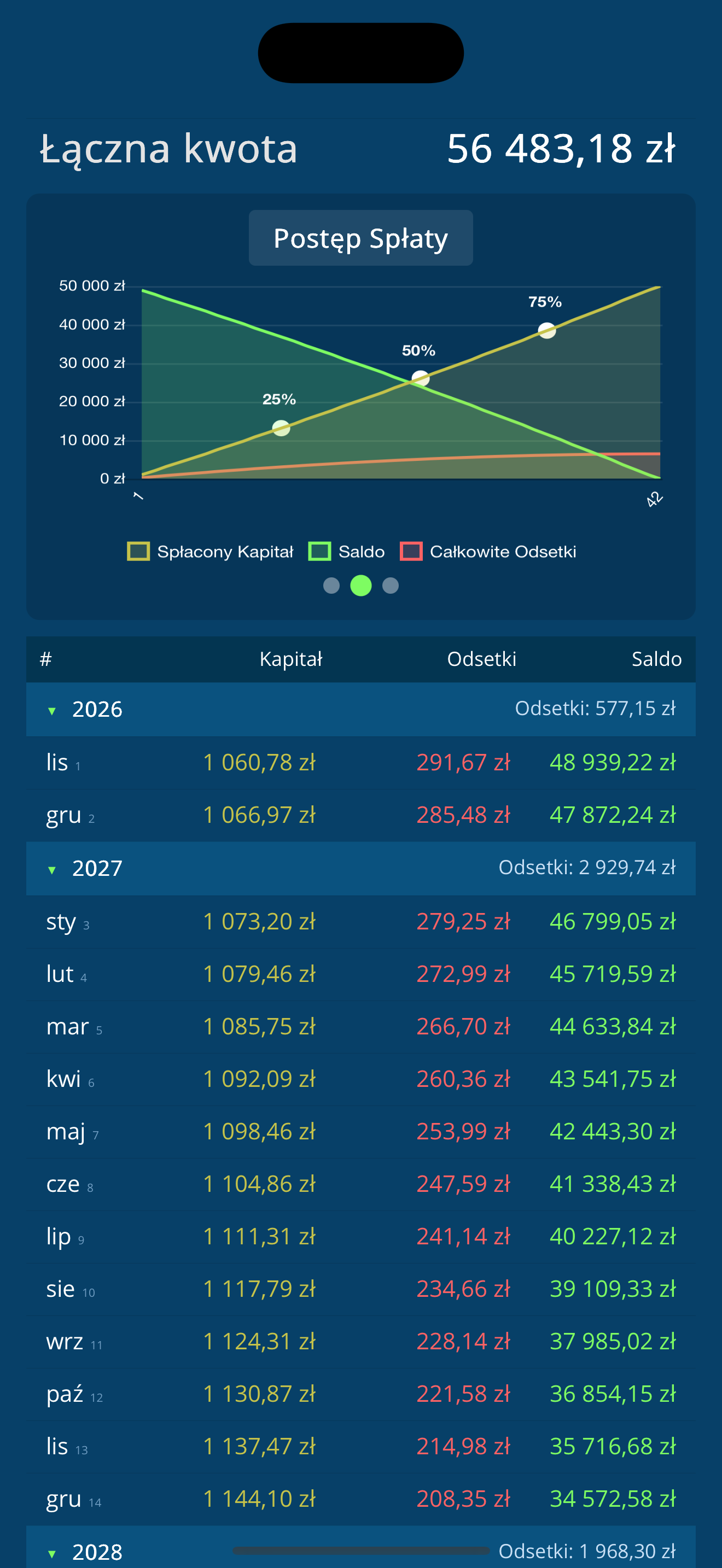
Task: Tap the # column header
Action: point(45,659)
